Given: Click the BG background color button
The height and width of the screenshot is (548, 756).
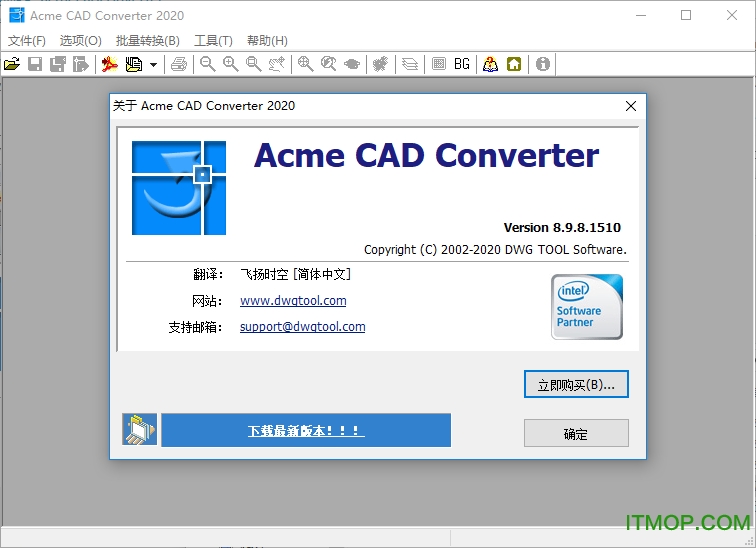Looking at the screenshot, I should tap(462, 64).
